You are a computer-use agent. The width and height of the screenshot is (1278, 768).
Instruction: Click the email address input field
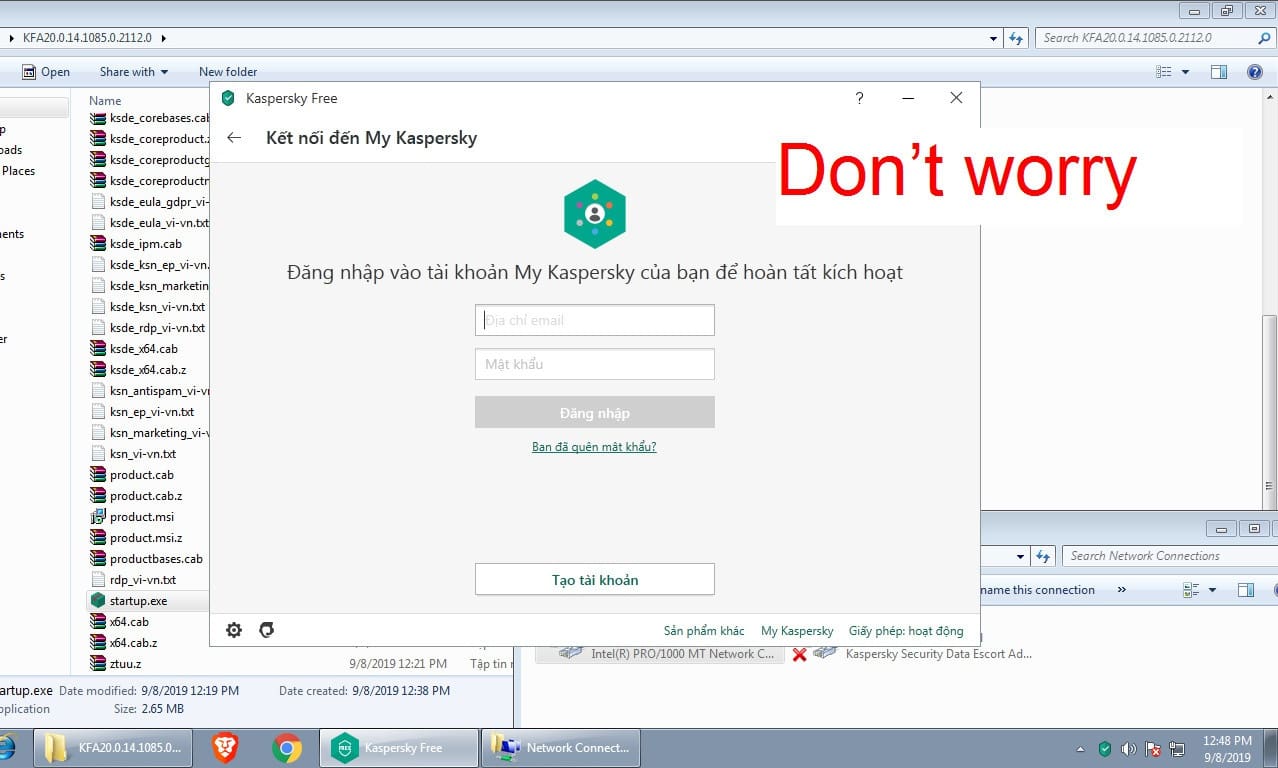(x=594, y=320)
